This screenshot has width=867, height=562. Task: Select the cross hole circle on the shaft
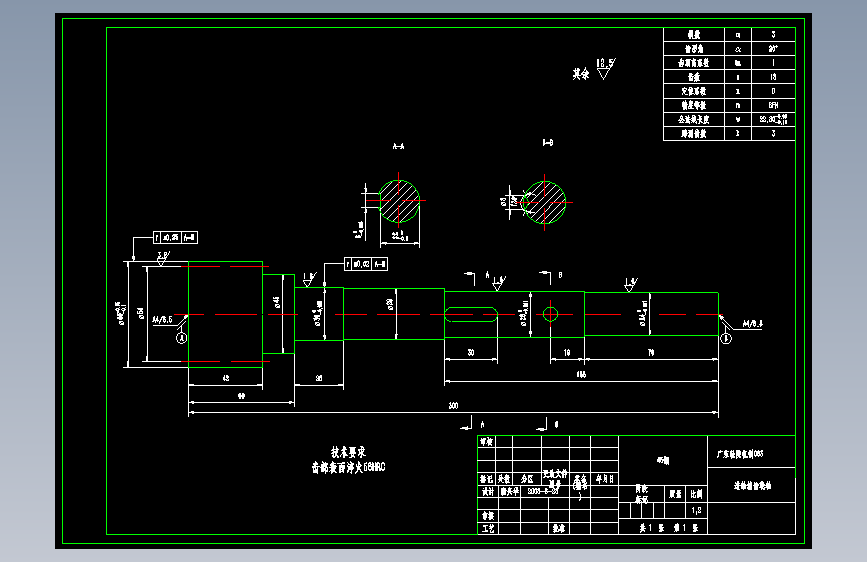tap(550, 314)
